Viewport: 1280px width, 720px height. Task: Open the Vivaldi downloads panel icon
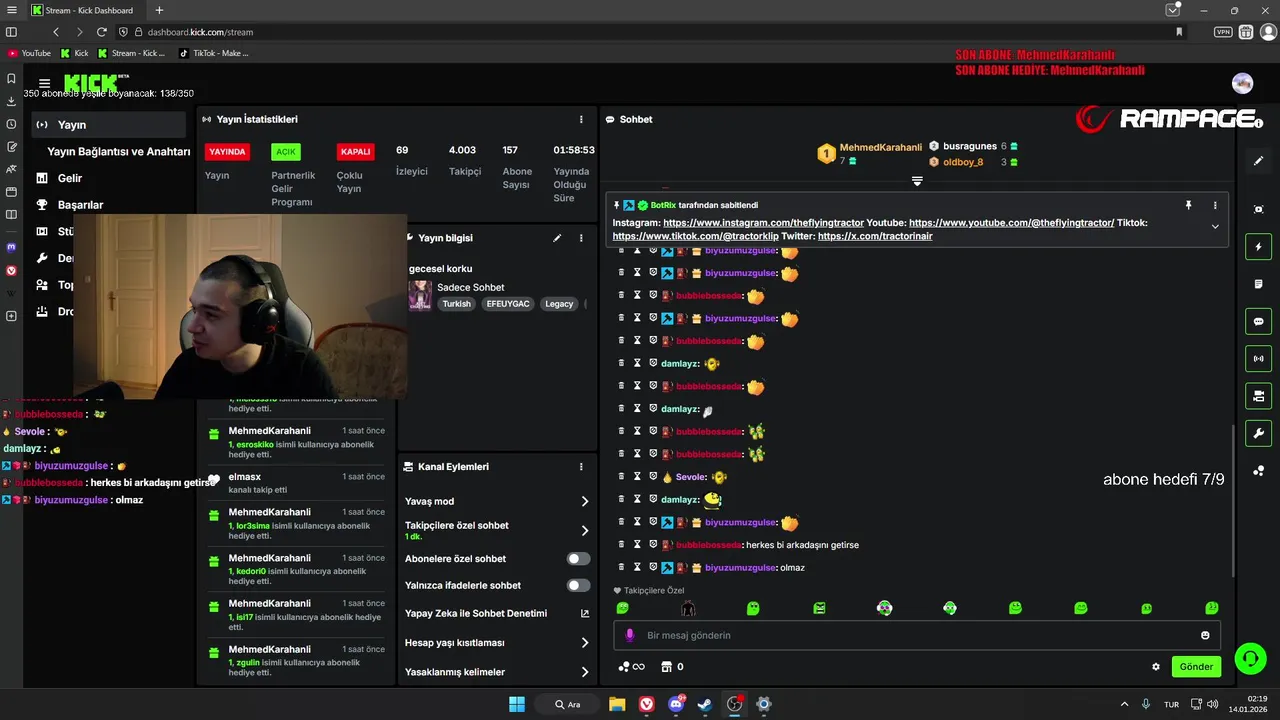click(11, 101)
